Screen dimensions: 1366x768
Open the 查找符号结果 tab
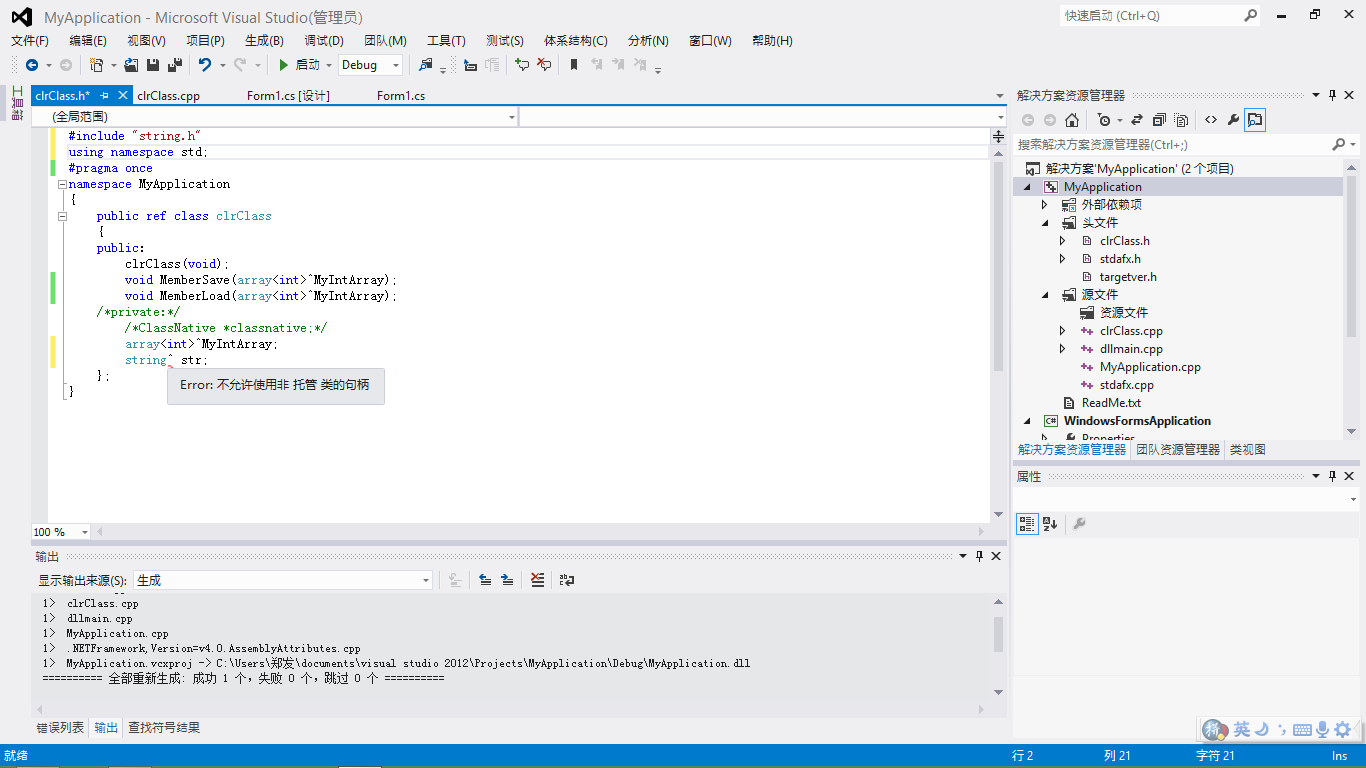pyautogui.click(x=164, y=728)
